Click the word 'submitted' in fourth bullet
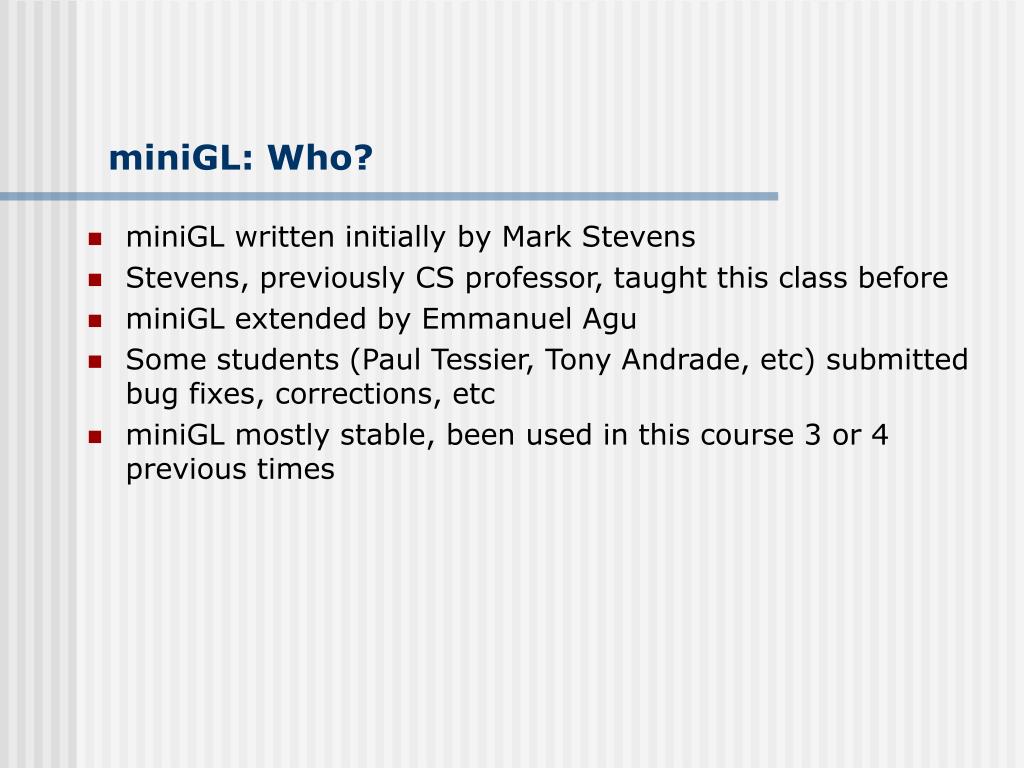 [897, 360]
